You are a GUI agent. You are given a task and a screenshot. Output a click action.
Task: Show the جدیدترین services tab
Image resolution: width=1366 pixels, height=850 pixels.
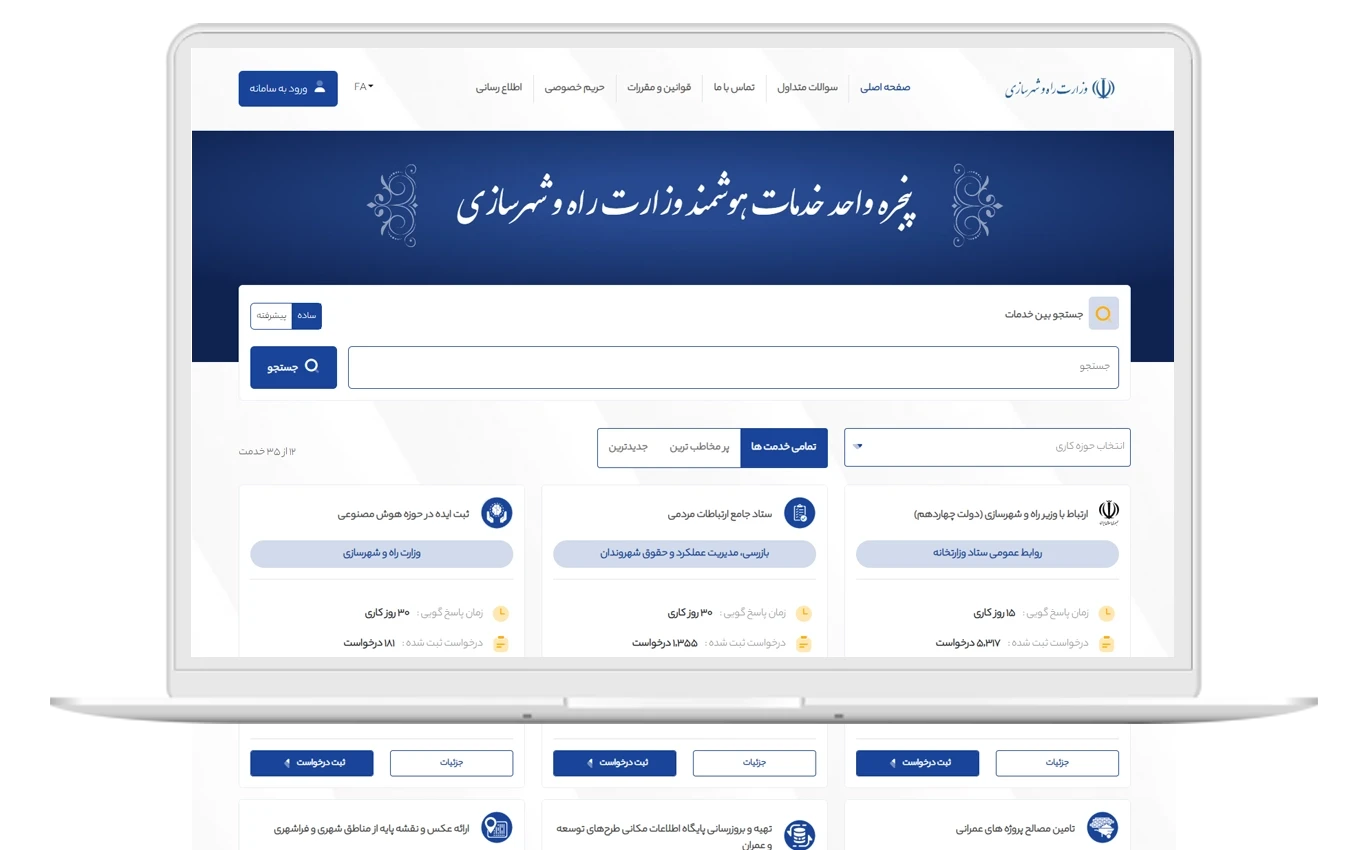[x=629, y=447]
